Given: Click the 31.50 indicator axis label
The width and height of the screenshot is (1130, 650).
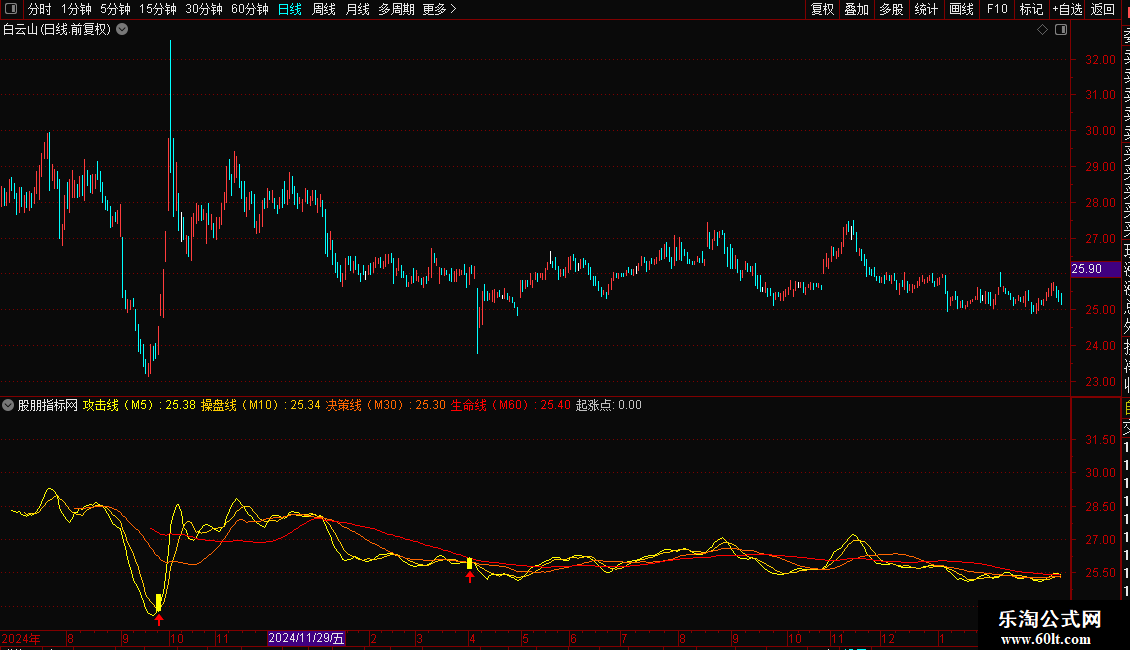Looking at the screenshot, I should pos(1100,440).
